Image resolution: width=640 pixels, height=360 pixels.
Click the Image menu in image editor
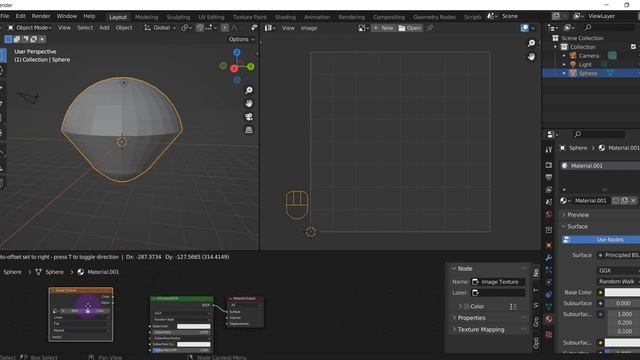coord(309,28)
